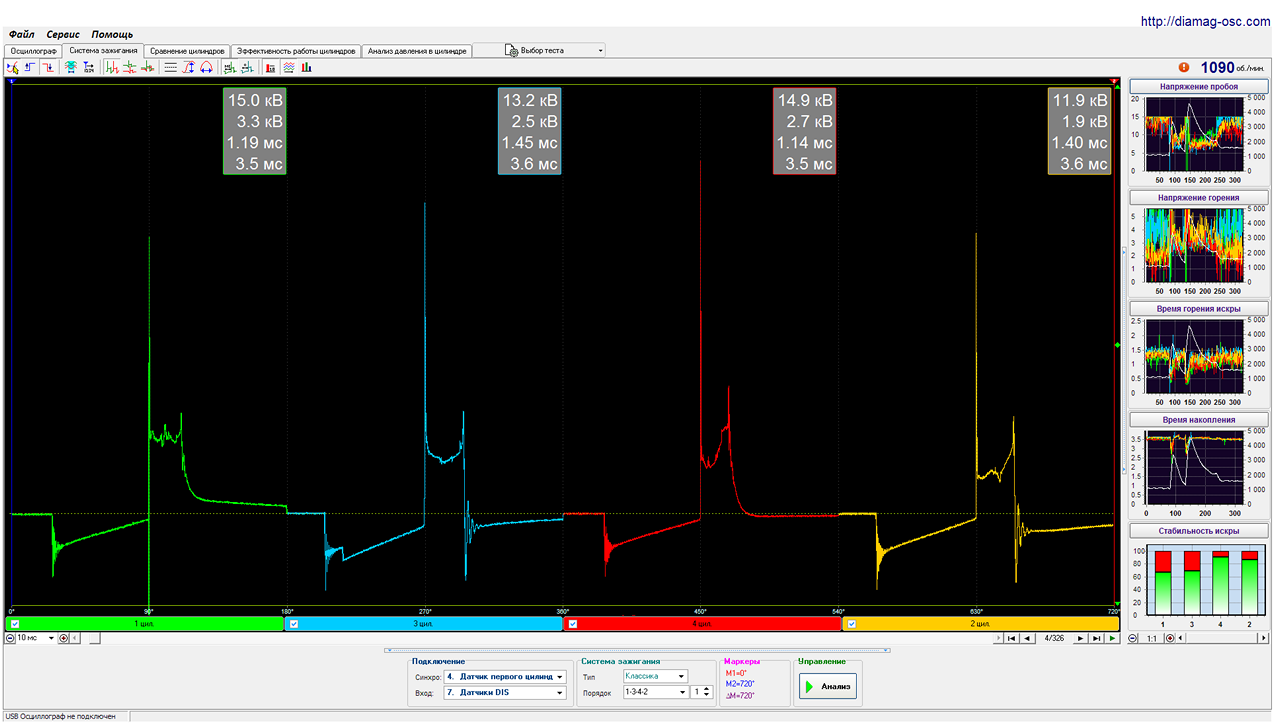The width and height of the screenshot is (1280, 725).
Task: Start playback with the green play arrow
Action: [x=1112, y=638]
